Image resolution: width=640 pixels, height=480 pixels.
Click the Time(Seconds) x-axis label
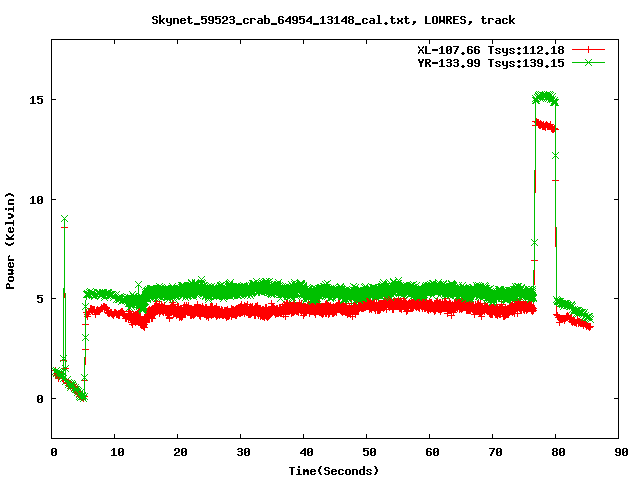tap(334, 471)
